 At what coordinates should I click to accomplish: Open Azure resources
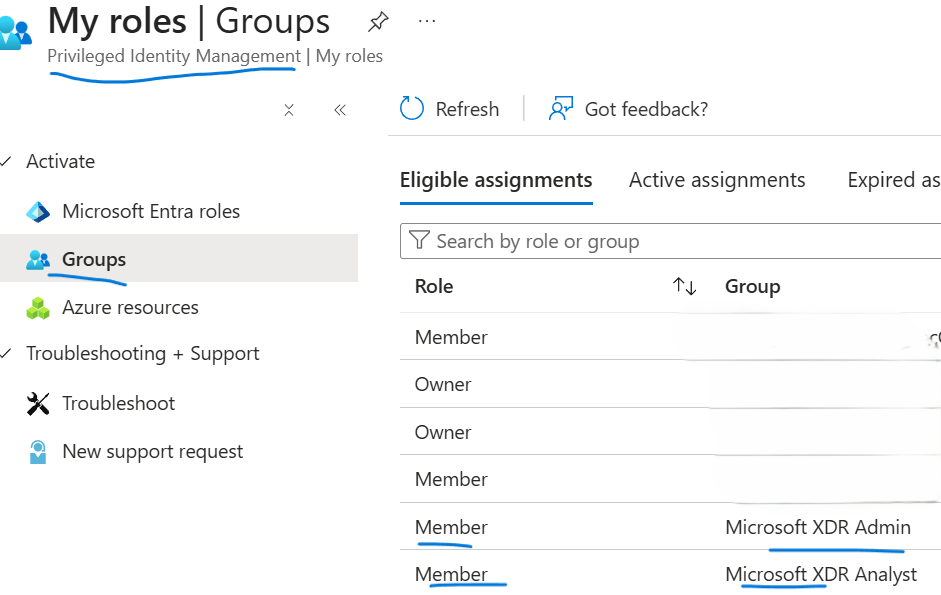click(x=130, y=307)
